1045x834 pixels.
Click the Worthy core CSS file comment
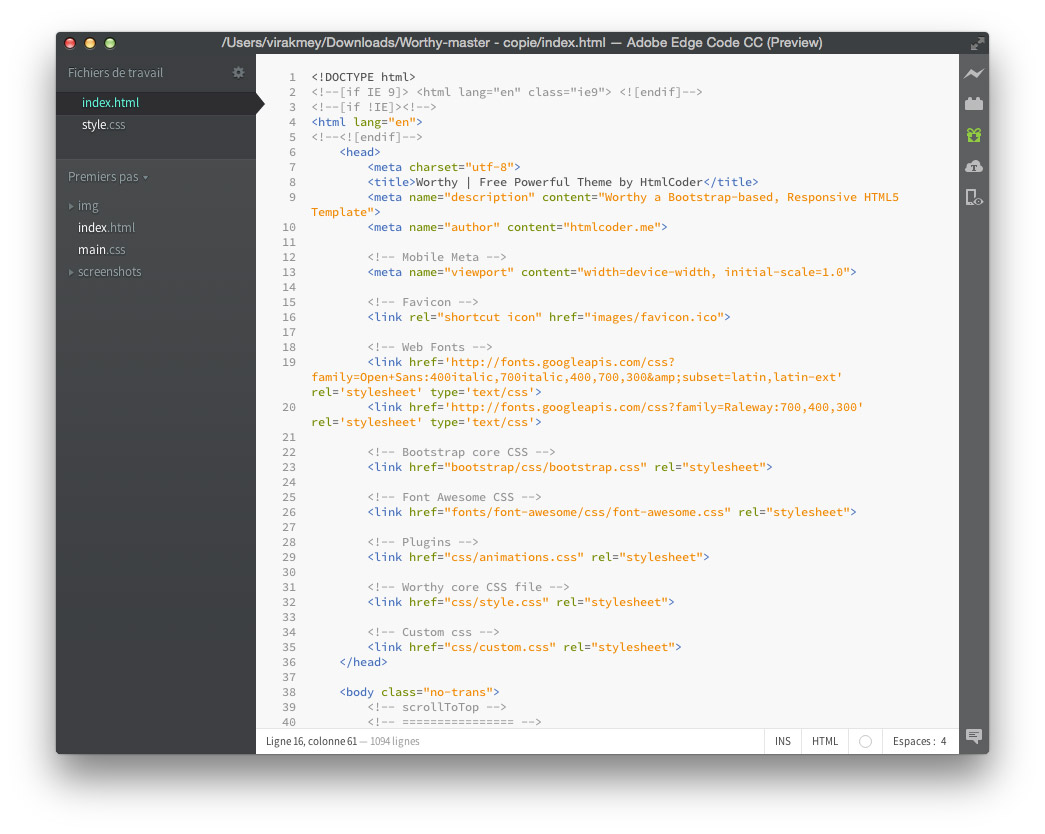coord(468,587)
